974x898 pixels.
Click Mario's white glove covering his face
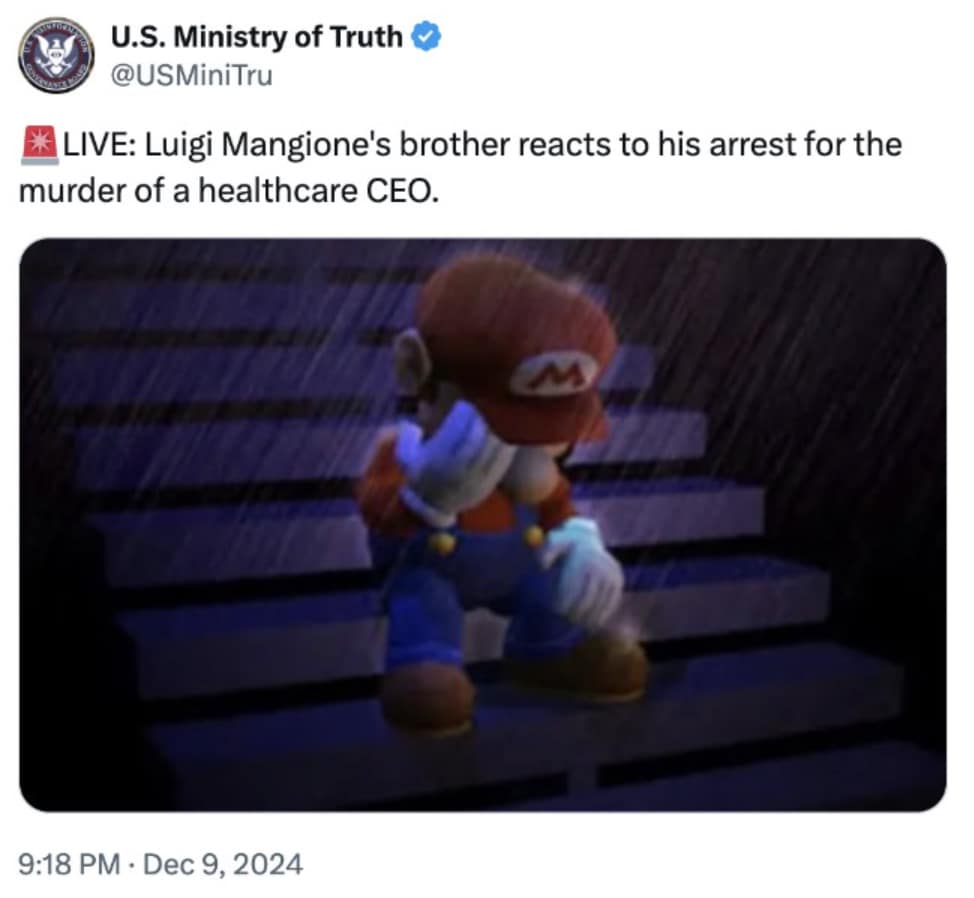point(450,465)
